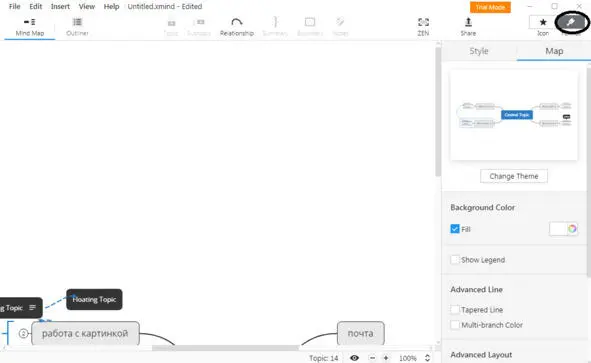591x363 pixels.
Task: Switch to the Style tab
Action: 479,51
